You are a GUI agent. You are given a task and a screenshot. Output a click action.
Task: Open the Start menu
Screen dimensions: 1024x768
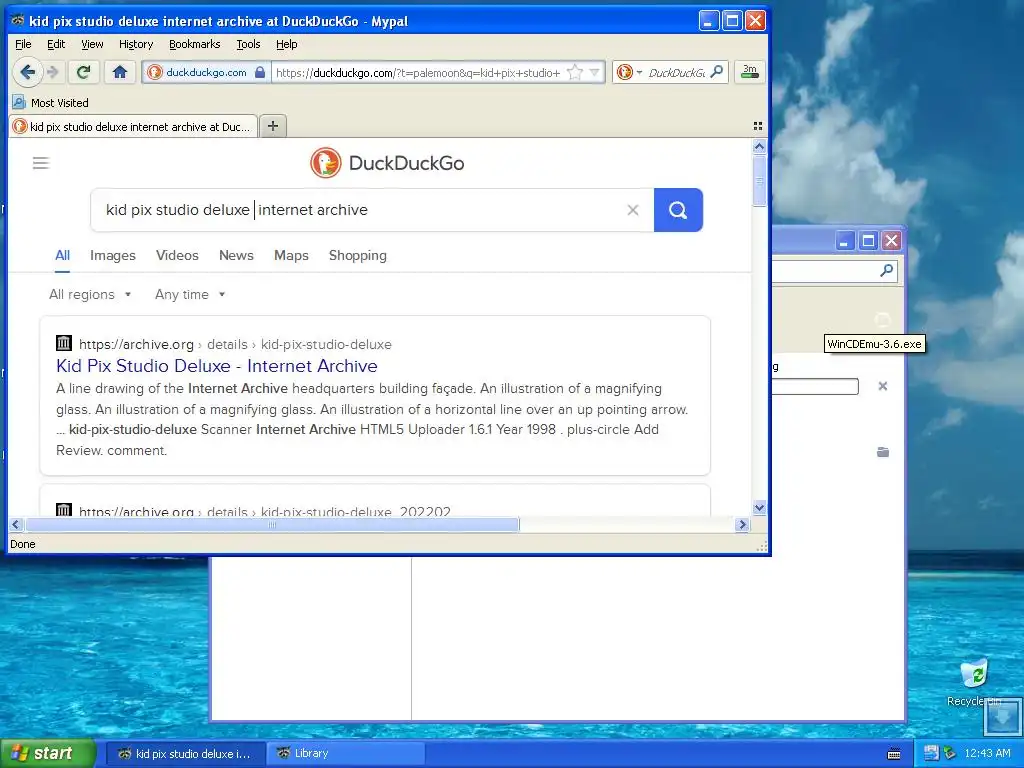pyautogui.click(x=47, y=753)
